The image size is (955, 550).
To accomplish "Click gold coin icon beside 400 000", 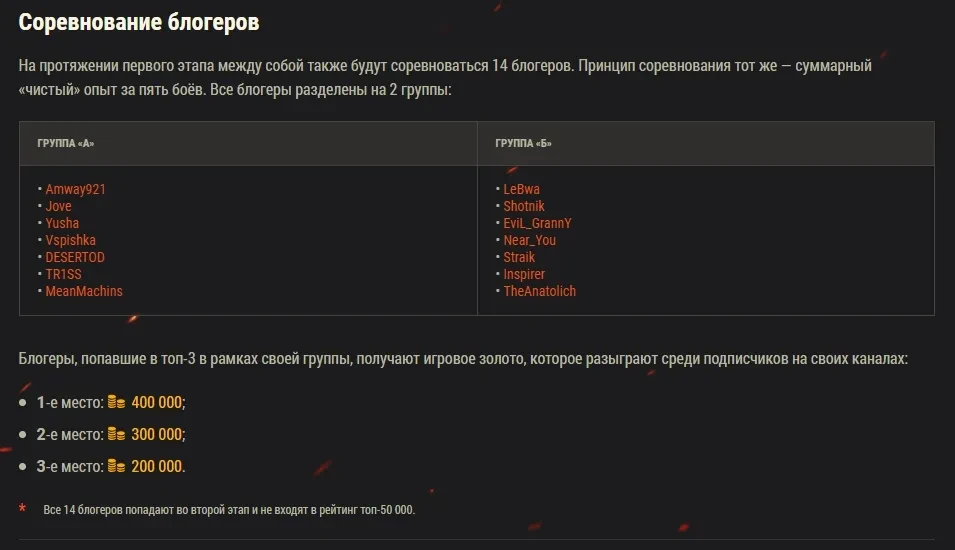I will pos(116,402).
